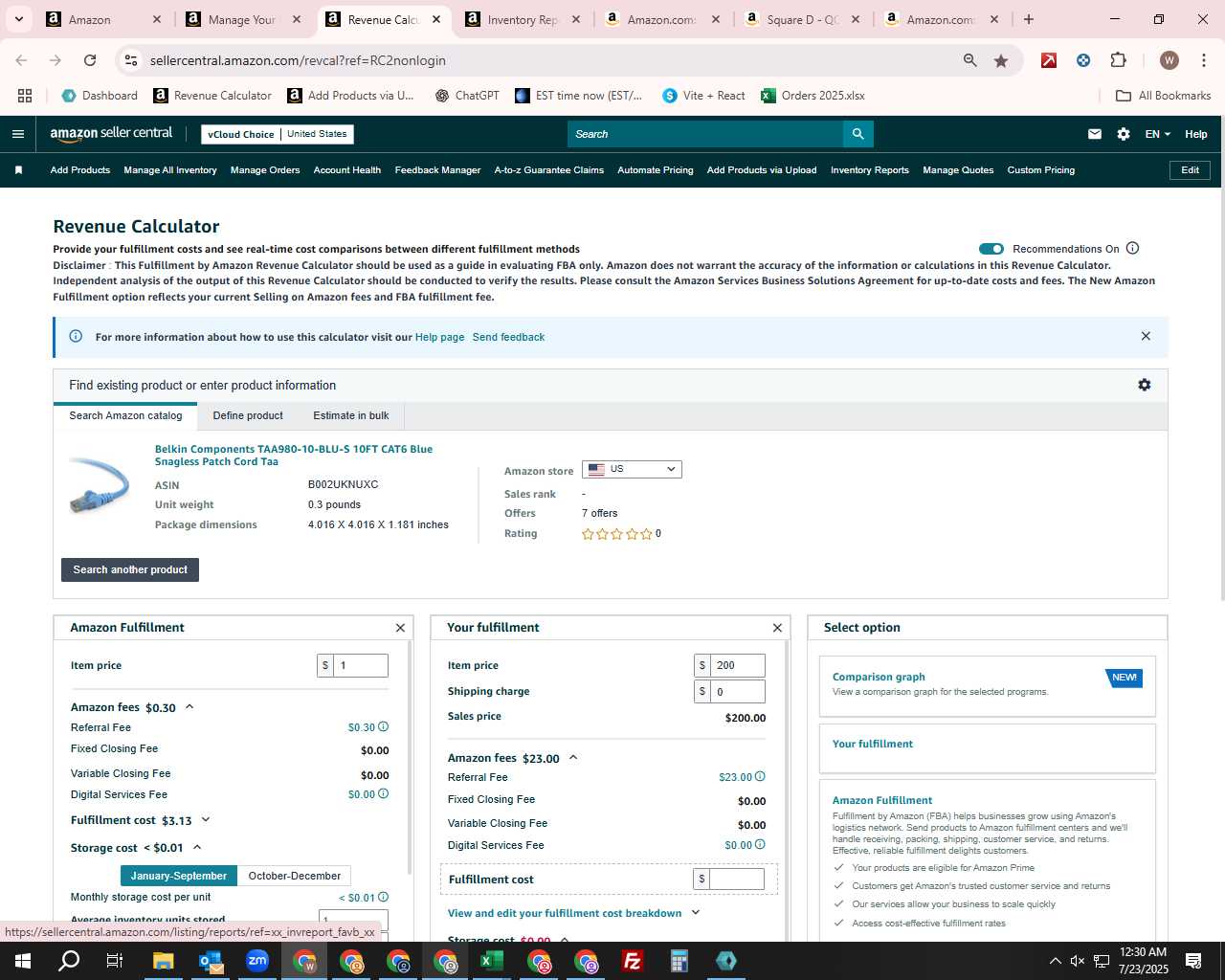The width and height of the screenshot is (1225, 980).
Task: Open the messages envelope icon
Action: [1095, 134]
